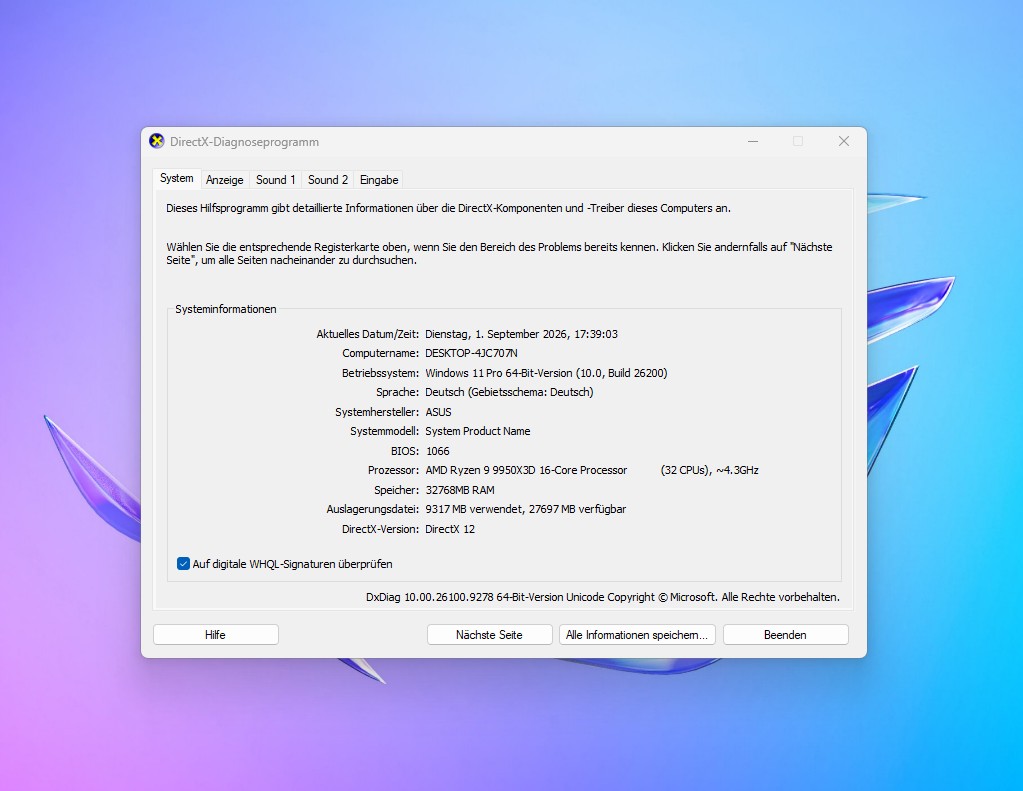Click the System Product Name value
Image resolution: width=1023 pixels, height=791 pixels.
[478, 431]
